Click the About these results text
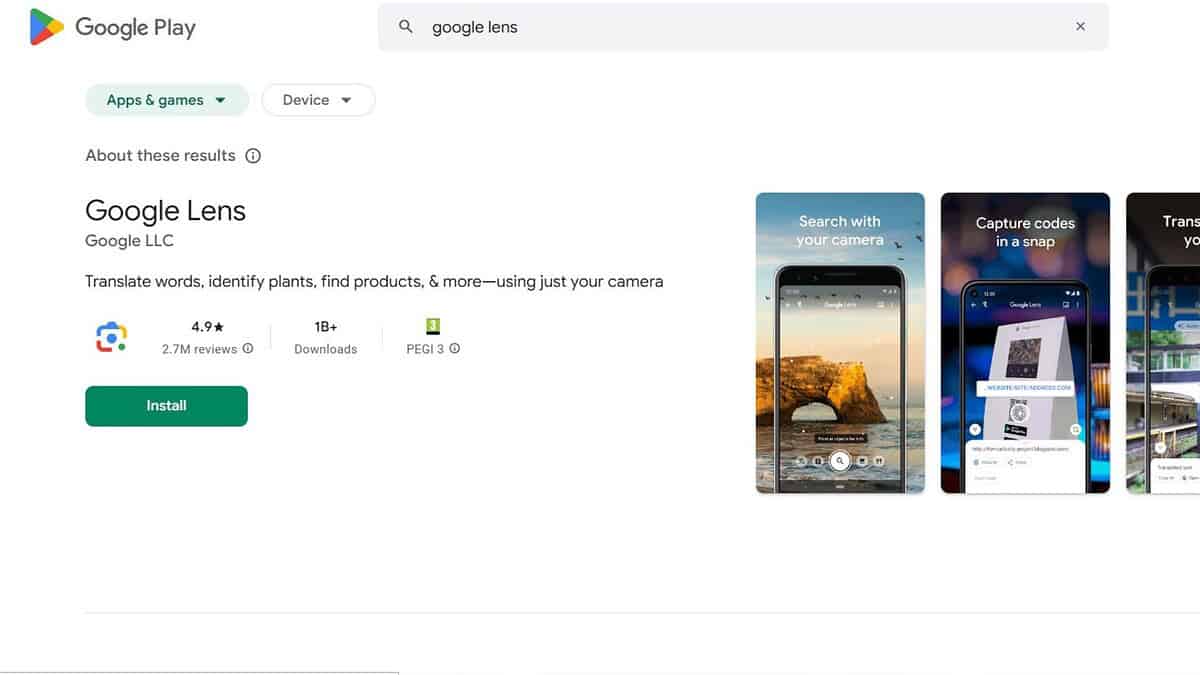 point(160,156)
